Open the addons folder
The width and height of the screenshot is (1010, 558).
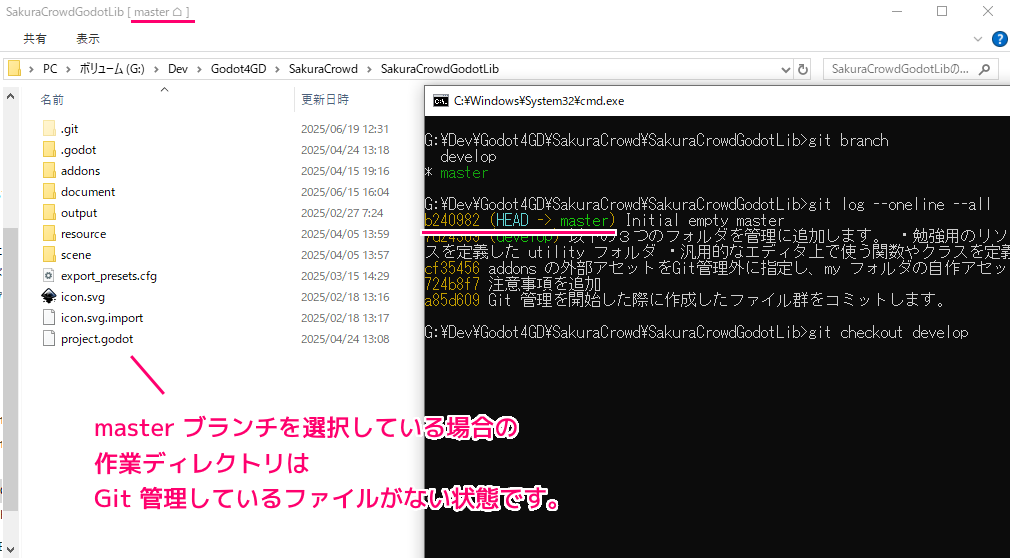tap(80, 171)
